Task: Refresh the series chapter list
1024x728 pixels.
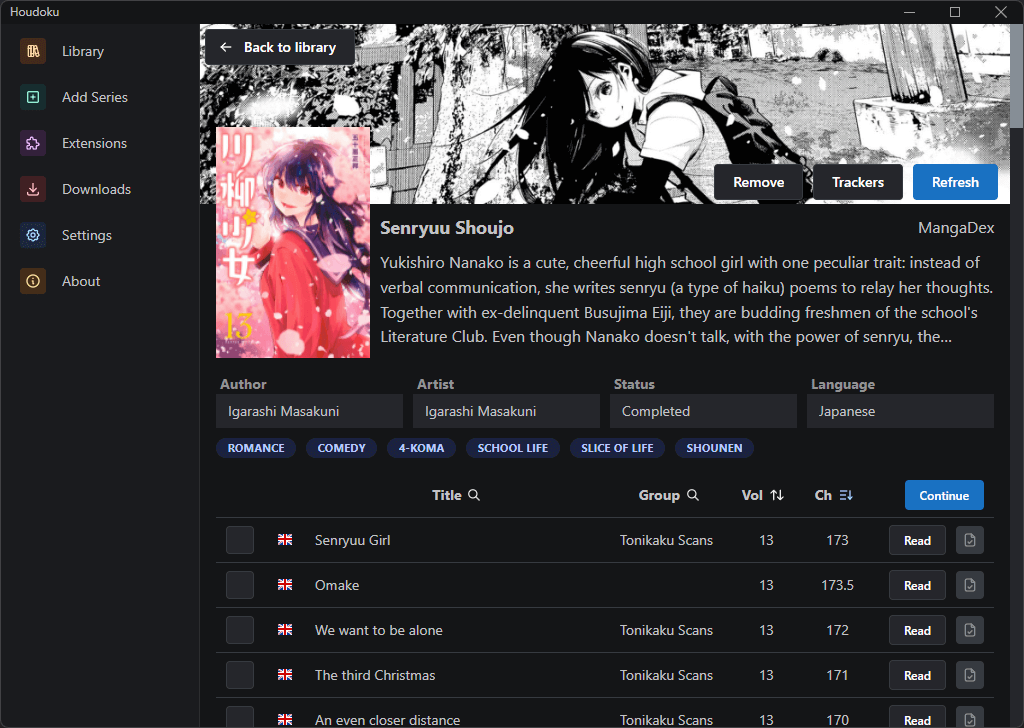Action: 955,182
